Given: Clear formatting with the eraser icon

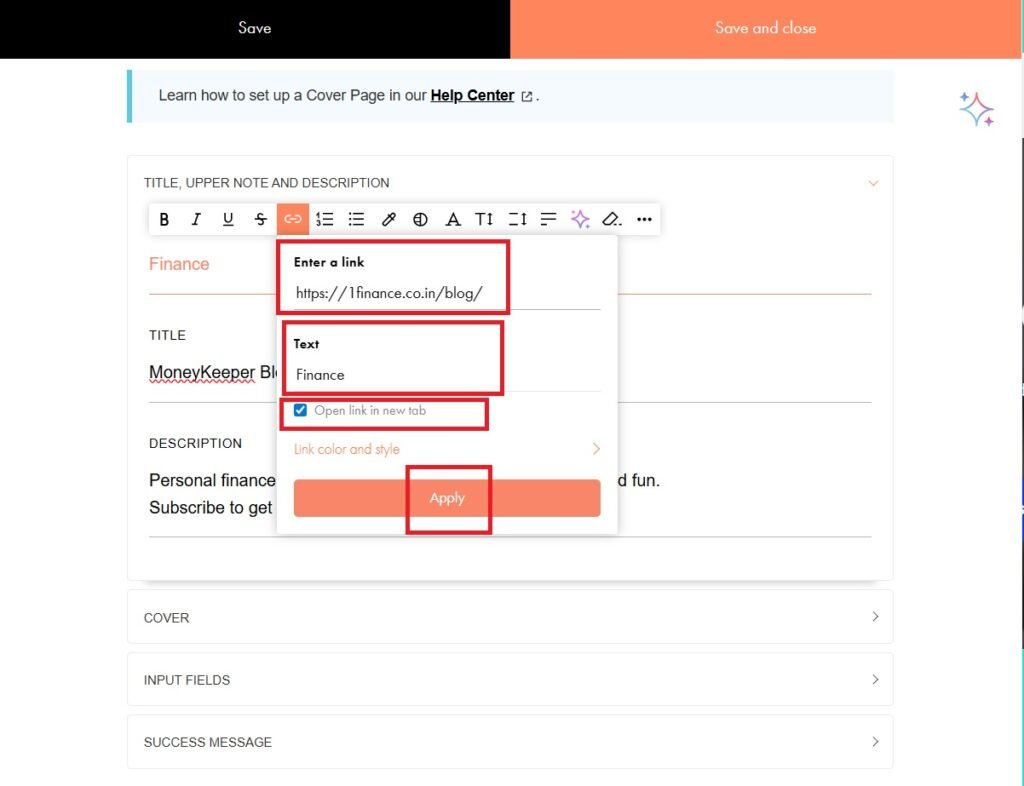Looking at the screenshot, I should click(612, 219).
